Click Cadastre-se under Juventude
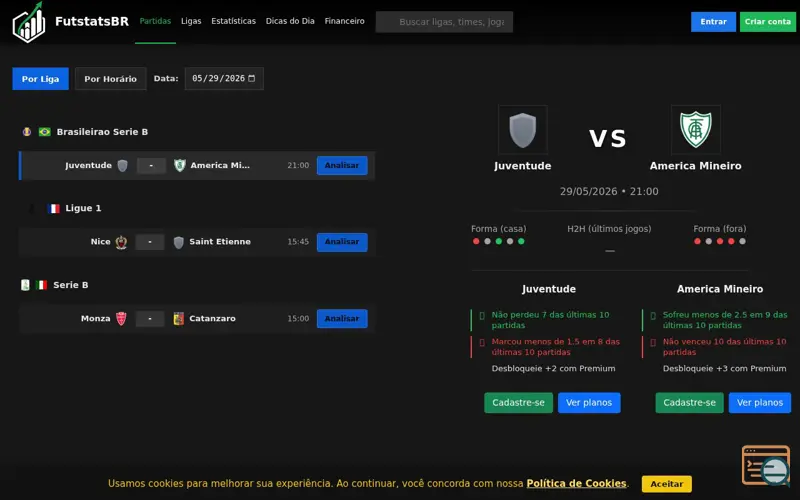This screenshot has width=800, height=500. click(518, 403)
